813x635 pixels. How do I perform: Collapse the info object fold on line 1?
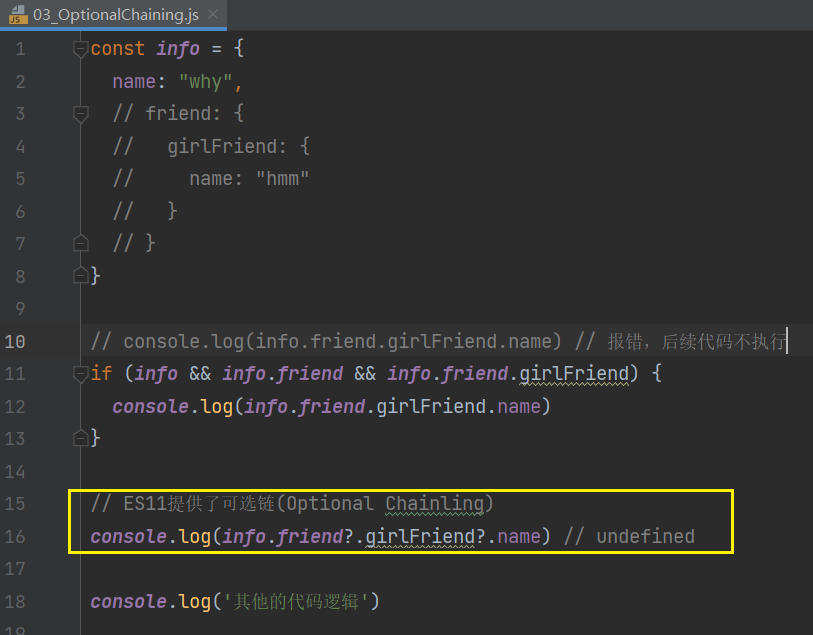(x=80, y=49)
